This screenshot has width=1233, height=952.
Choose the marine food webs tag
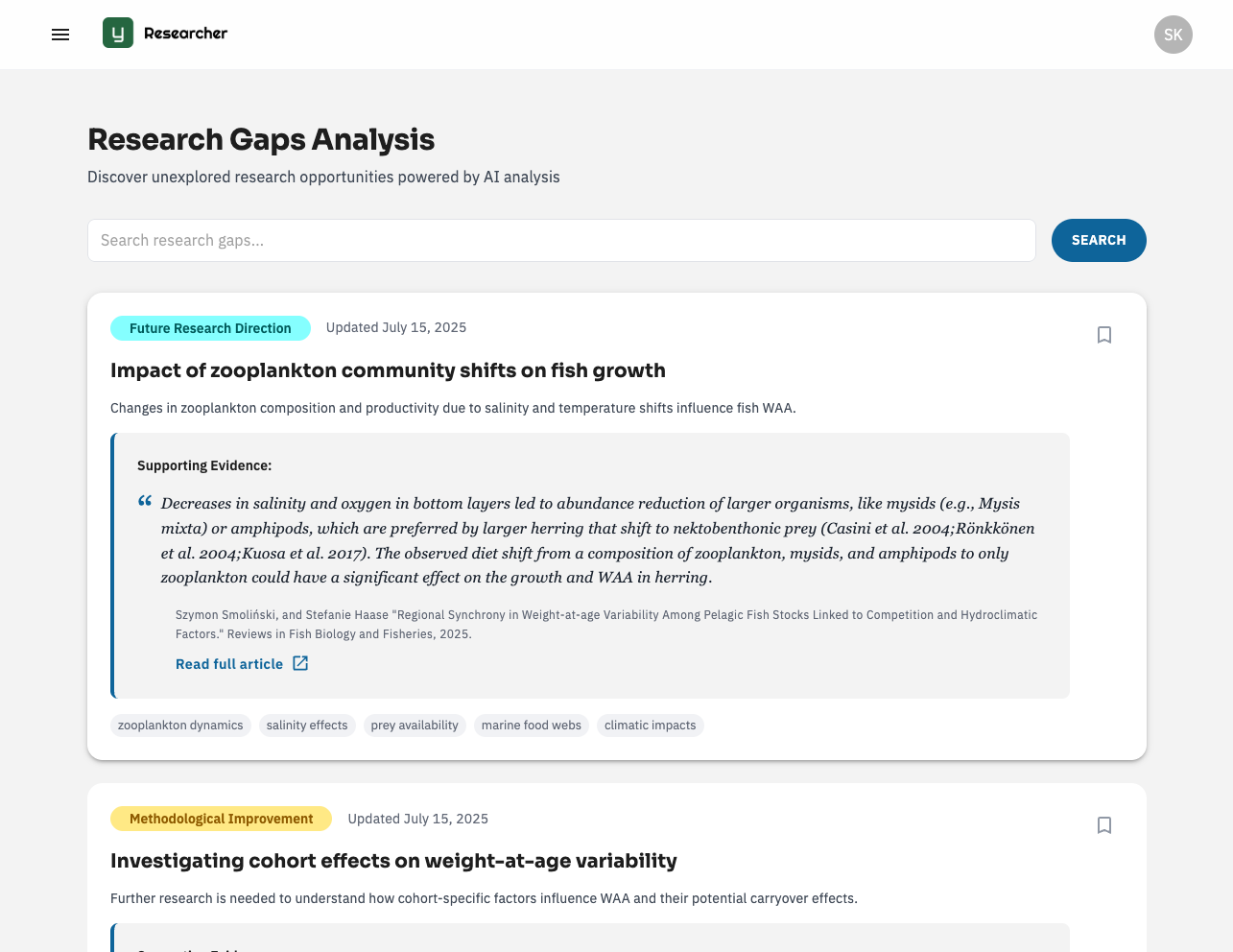point(532,726)
